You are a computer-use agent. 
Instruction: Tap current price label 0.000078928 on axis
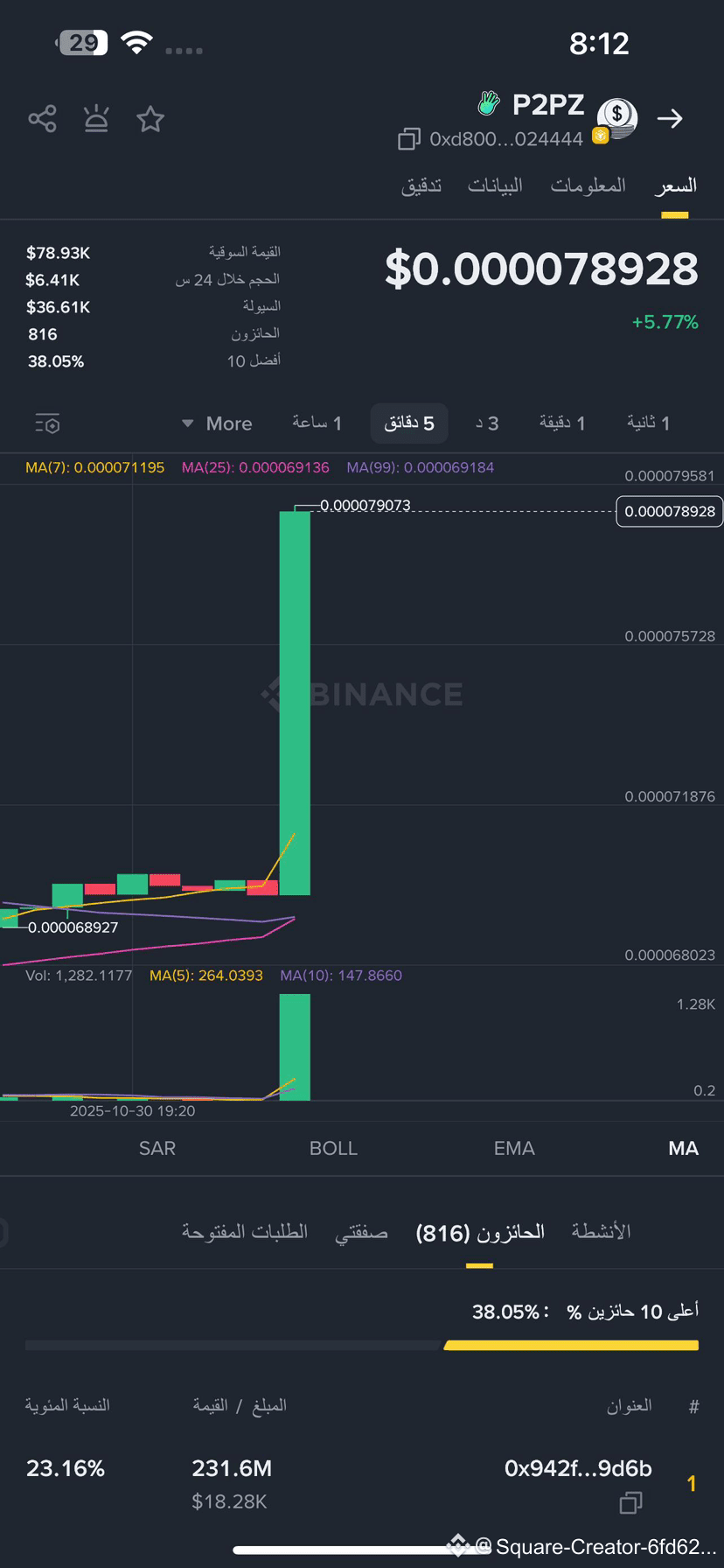(x=670, y=511)
